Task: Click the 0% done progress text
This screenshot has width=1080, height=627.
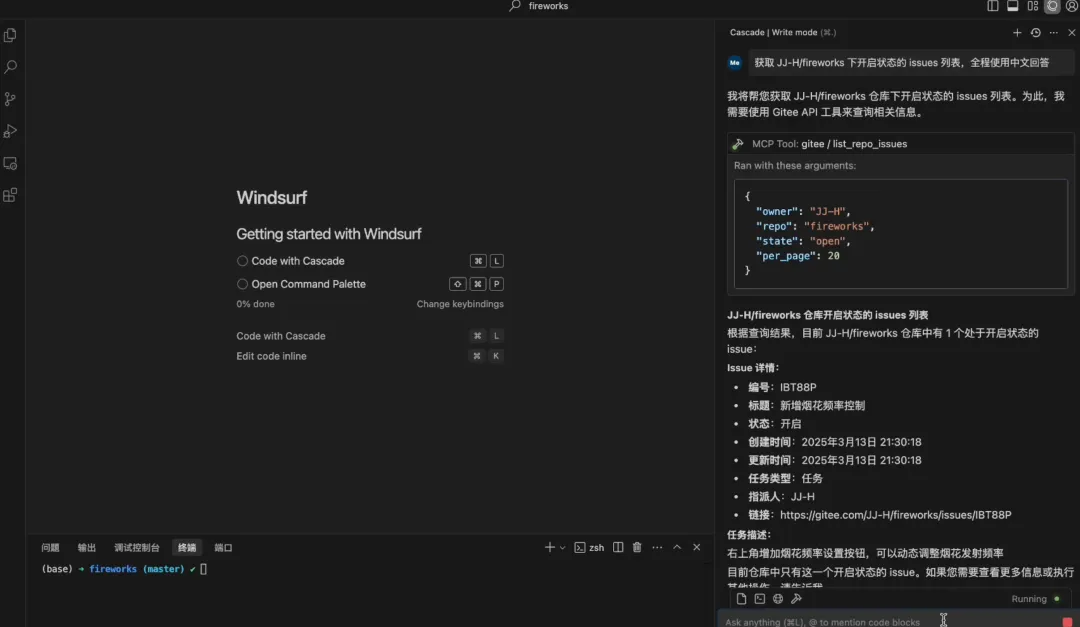Action: coord(256,304)
